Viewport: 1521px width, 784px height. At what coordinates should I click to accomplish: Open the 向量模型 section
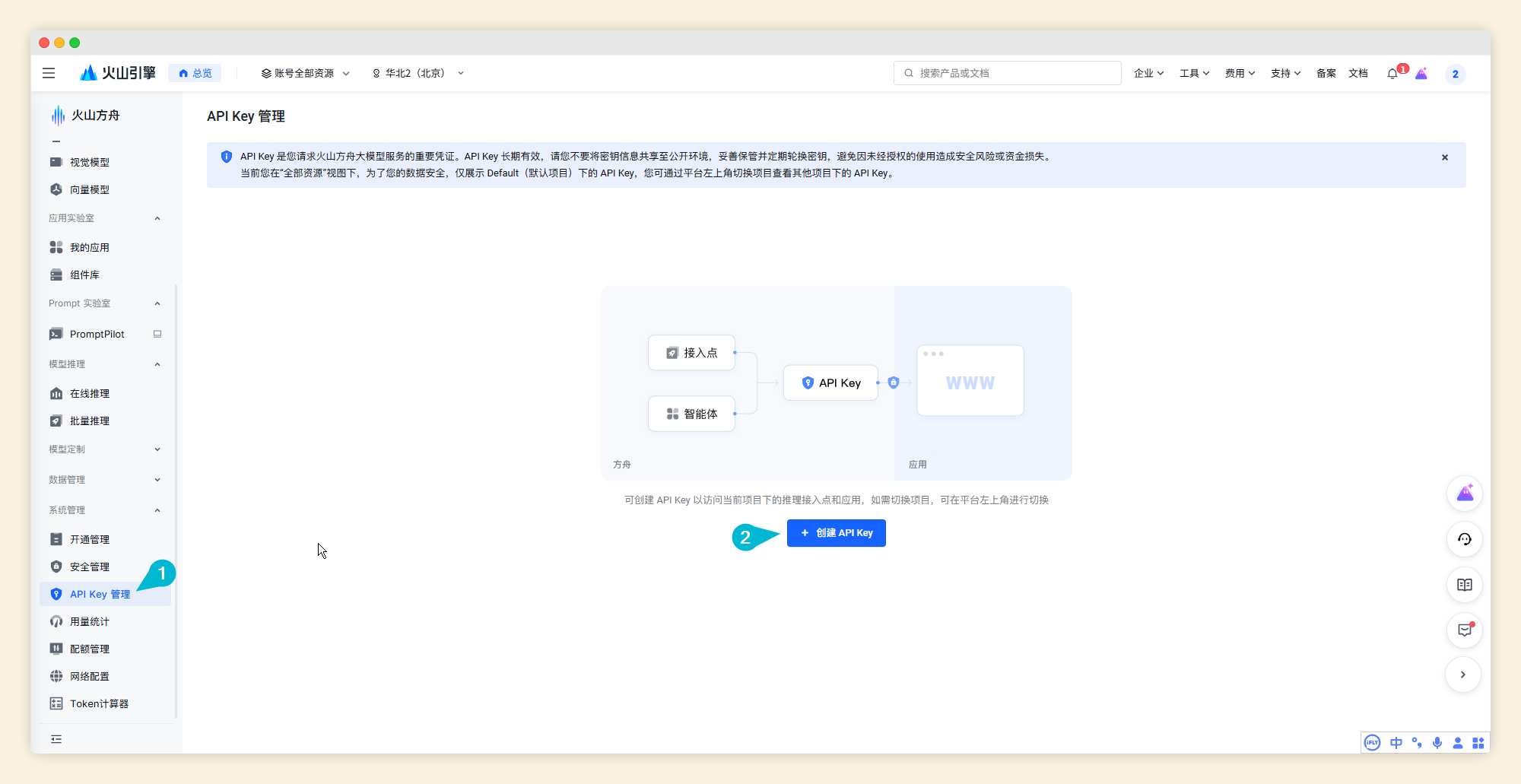pyautogui.click(x=91, y=189)
